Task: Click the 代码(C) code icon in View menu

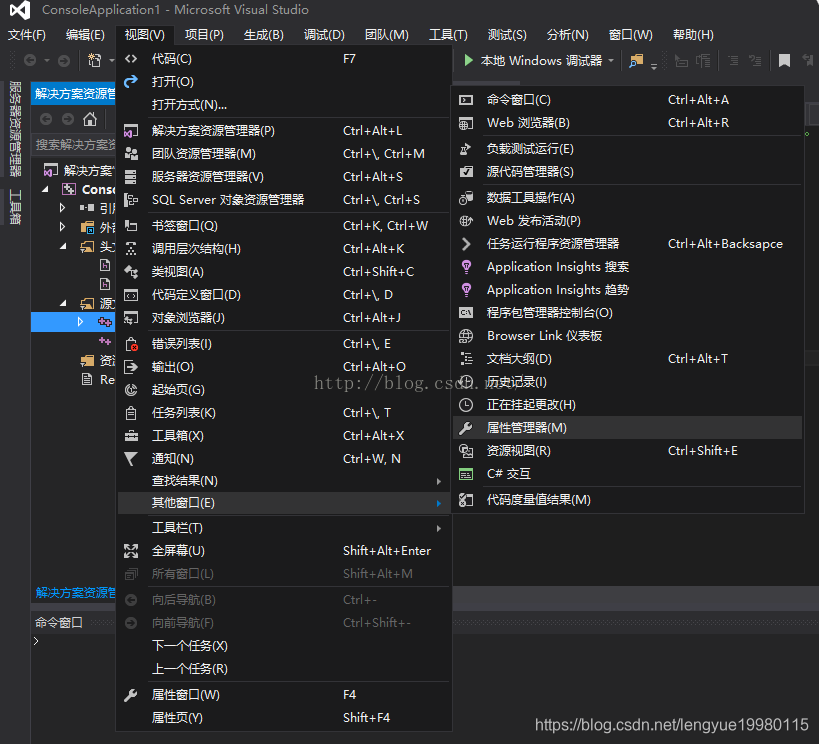Action: [x=131, y=59]
